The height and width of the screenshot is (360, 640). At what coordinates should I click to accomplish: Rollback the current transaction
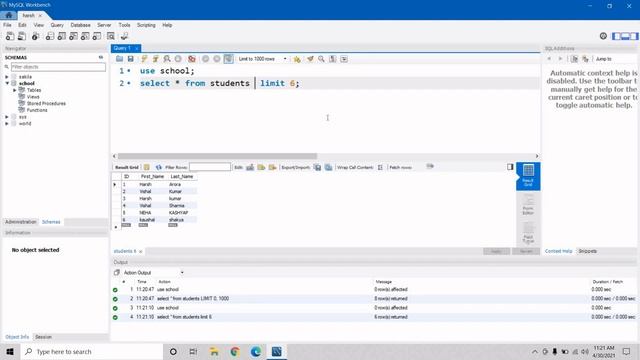pyautogui.click(x=217, y=59)
